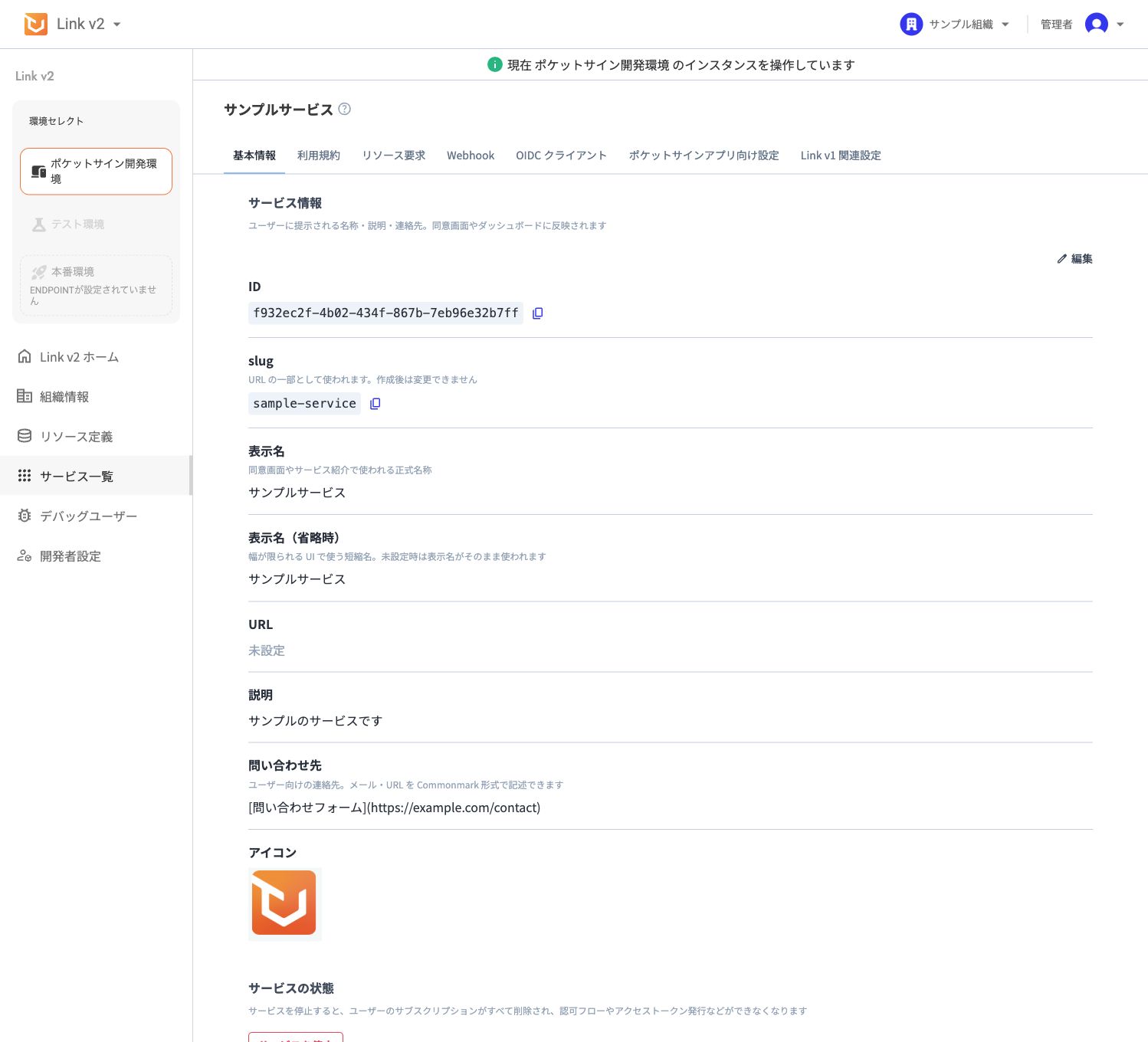Screen dimensions: 1148x1042
Task: Click the サンプル組織 building icon
Action: click(910, 25)
